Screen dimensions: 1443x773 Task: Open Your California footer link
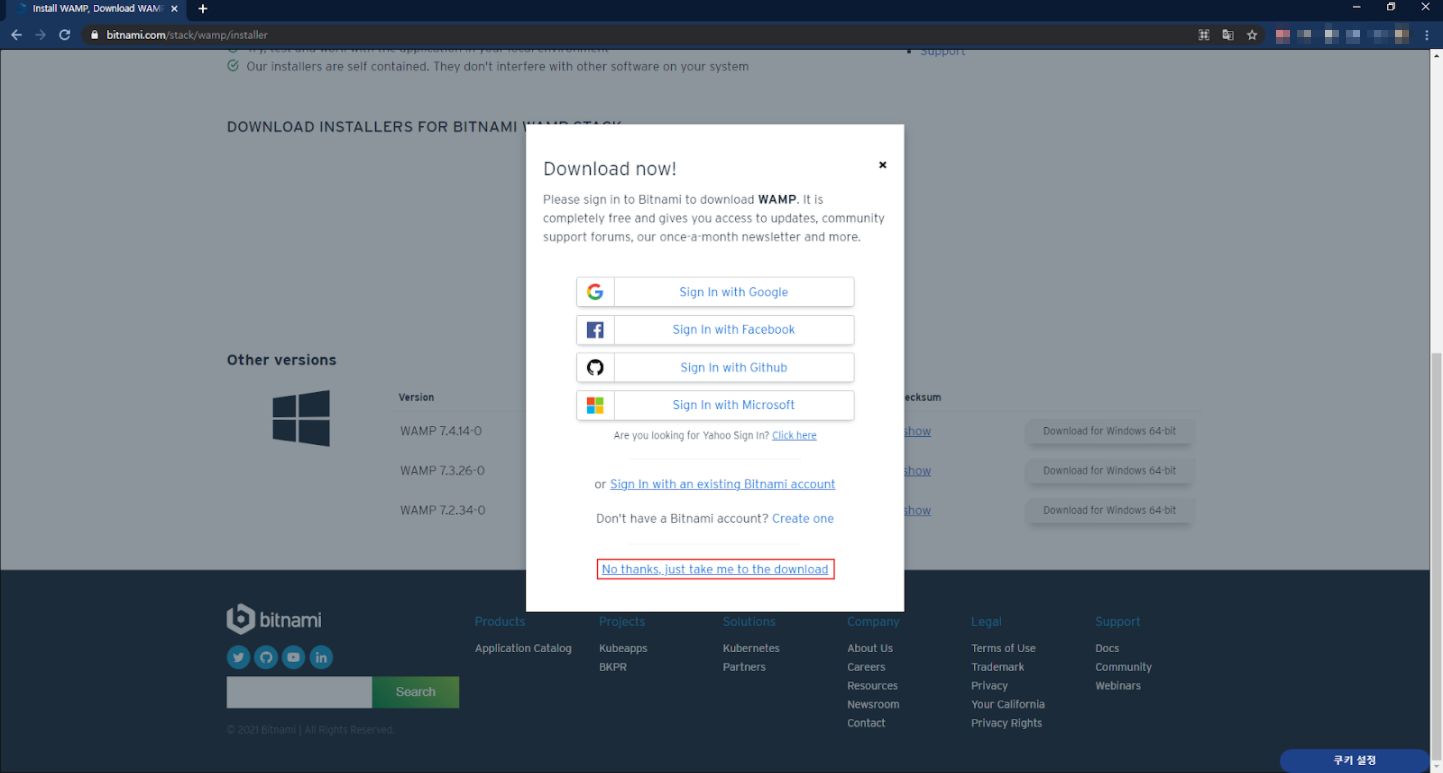tap(1008, 705)
